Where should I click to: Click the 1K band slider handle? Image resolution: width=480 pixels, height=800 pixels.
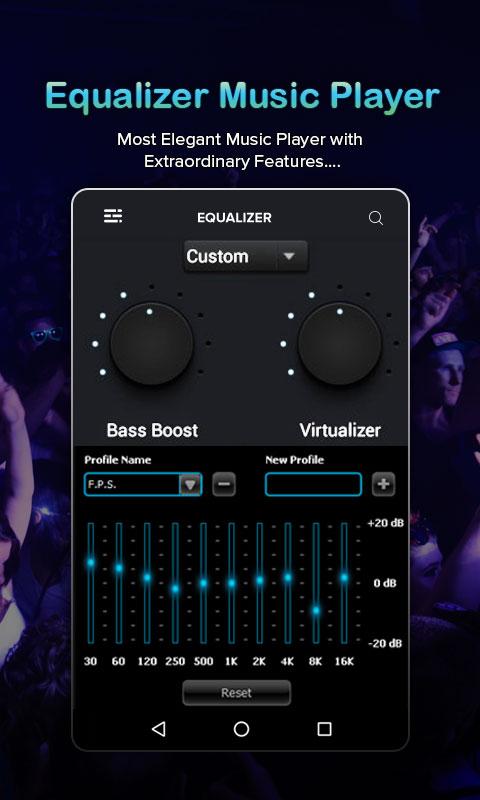(x=232, y=583)
